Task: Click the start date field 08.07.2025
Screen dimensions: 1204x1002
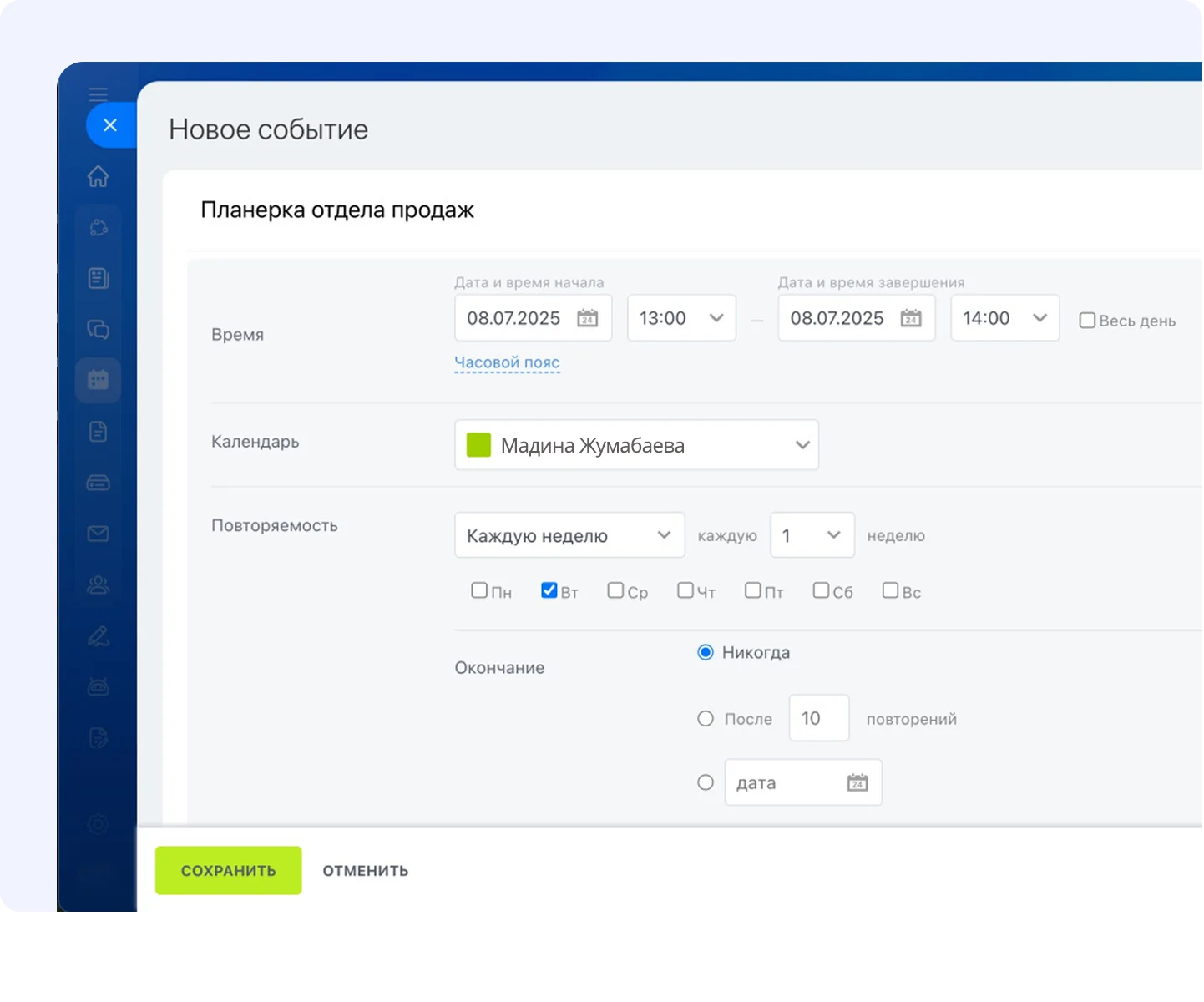Action: (534, 318)
